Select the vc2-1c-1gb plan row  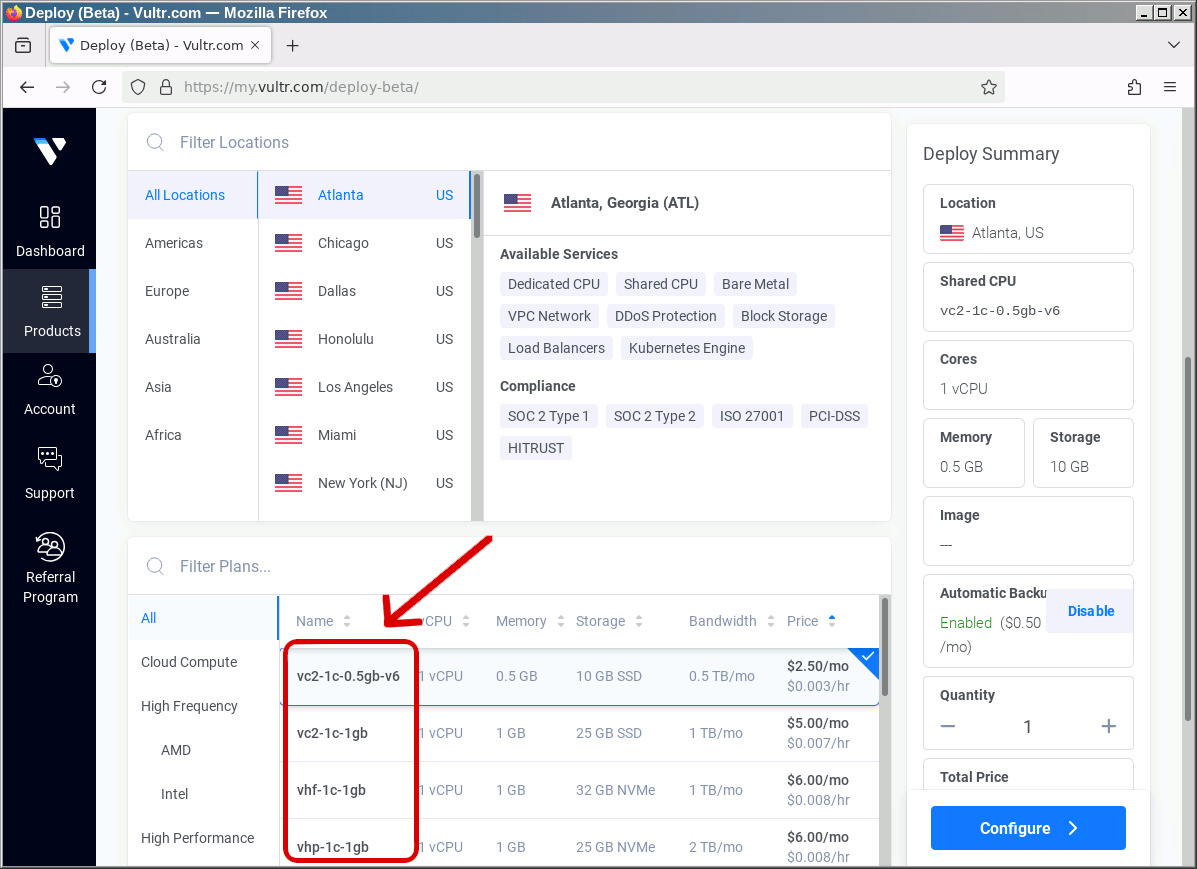coord(580,733)
